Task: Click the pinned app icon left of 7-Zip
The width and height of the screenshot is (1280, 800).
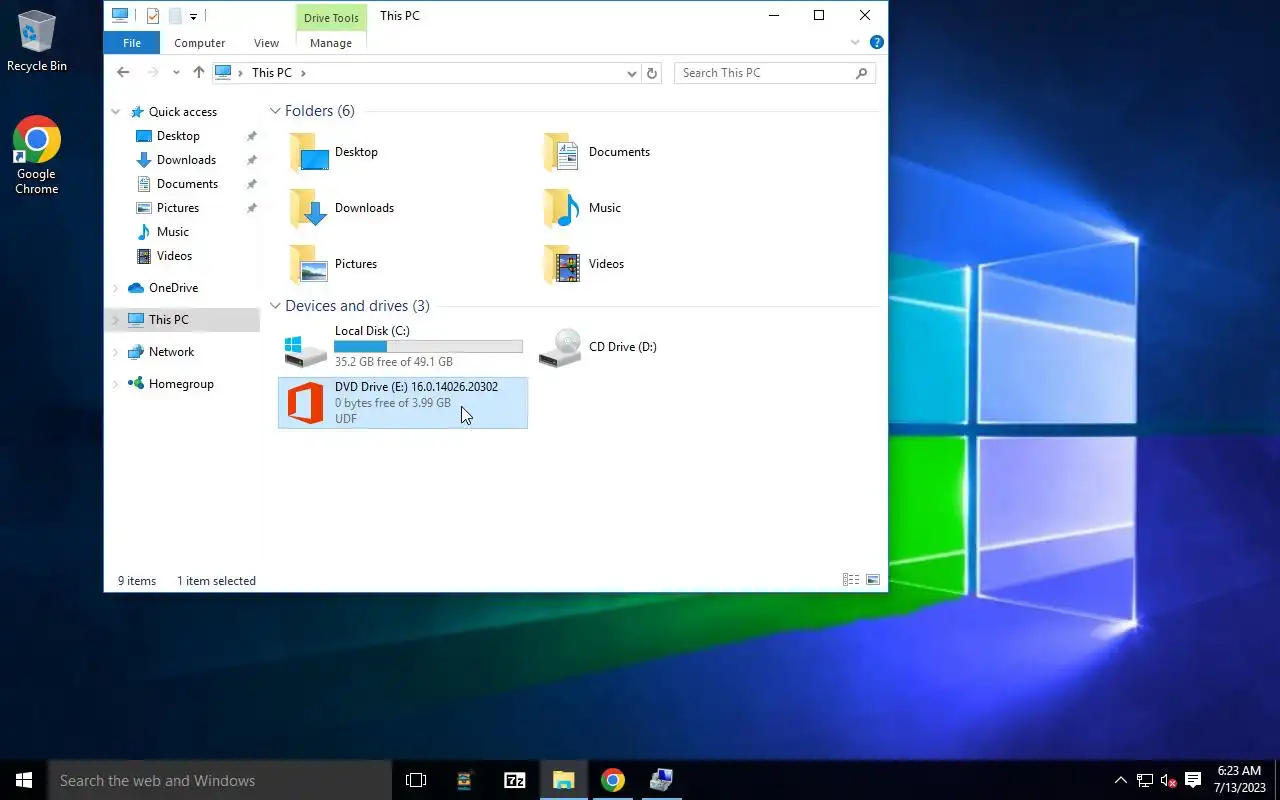Action: click(x=465, y=780)
